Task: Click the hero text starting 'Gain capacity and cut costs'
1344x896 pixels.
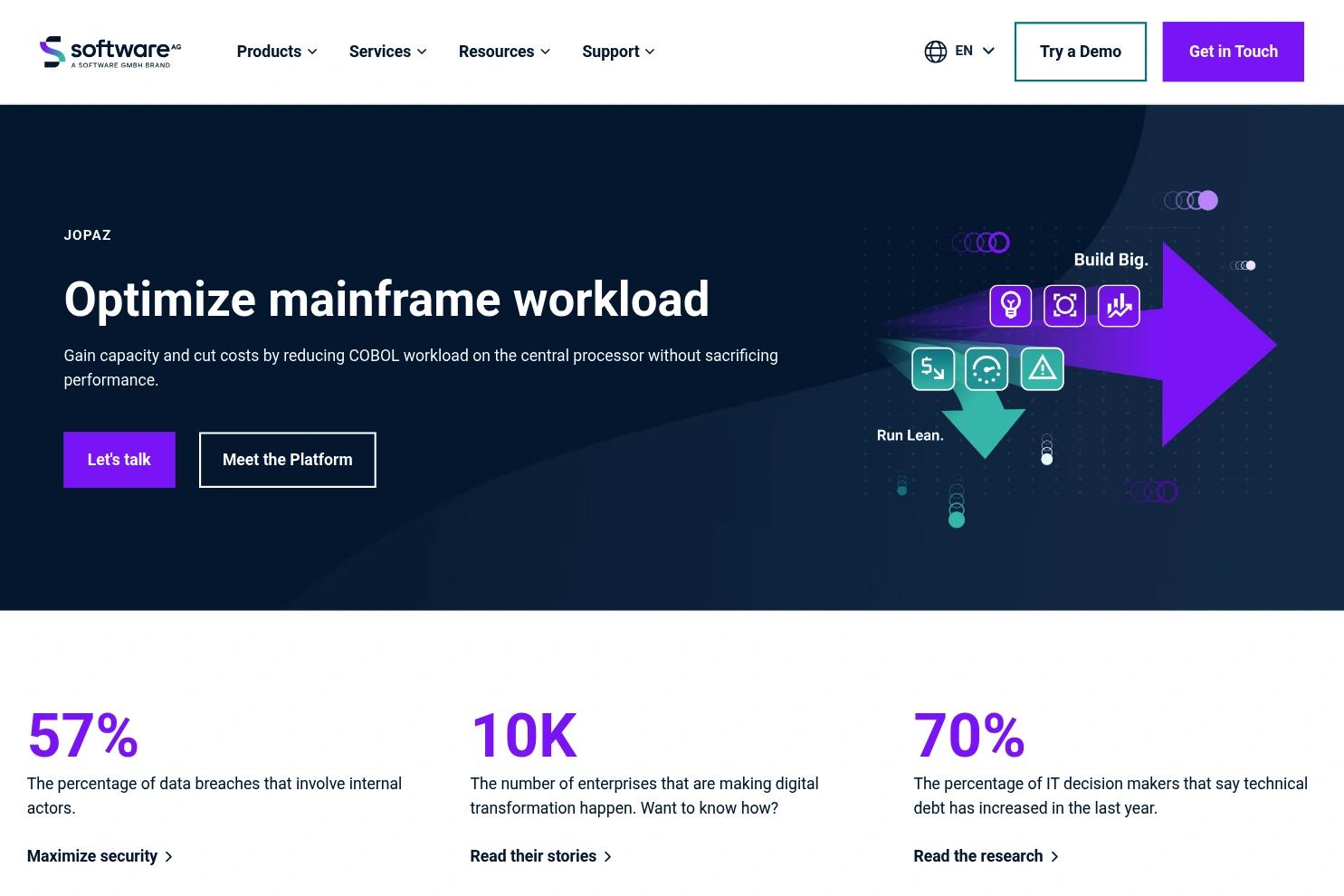Action: (421, 367)
